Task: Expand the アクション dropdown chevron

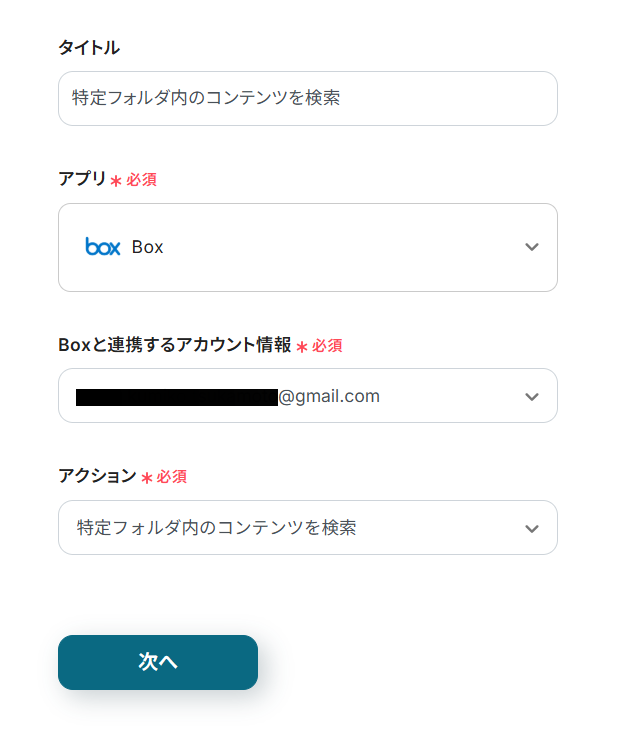Action: click(x=532, y=528)
